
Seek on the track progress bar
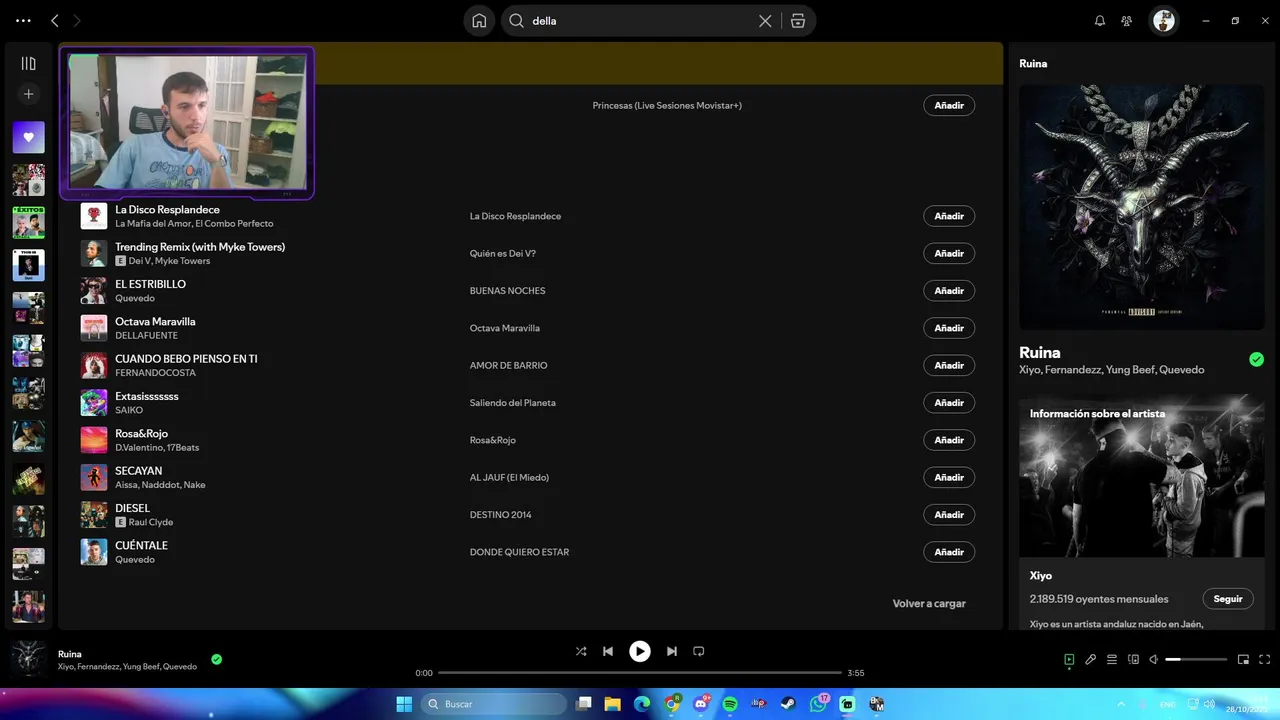coord(640,673)
